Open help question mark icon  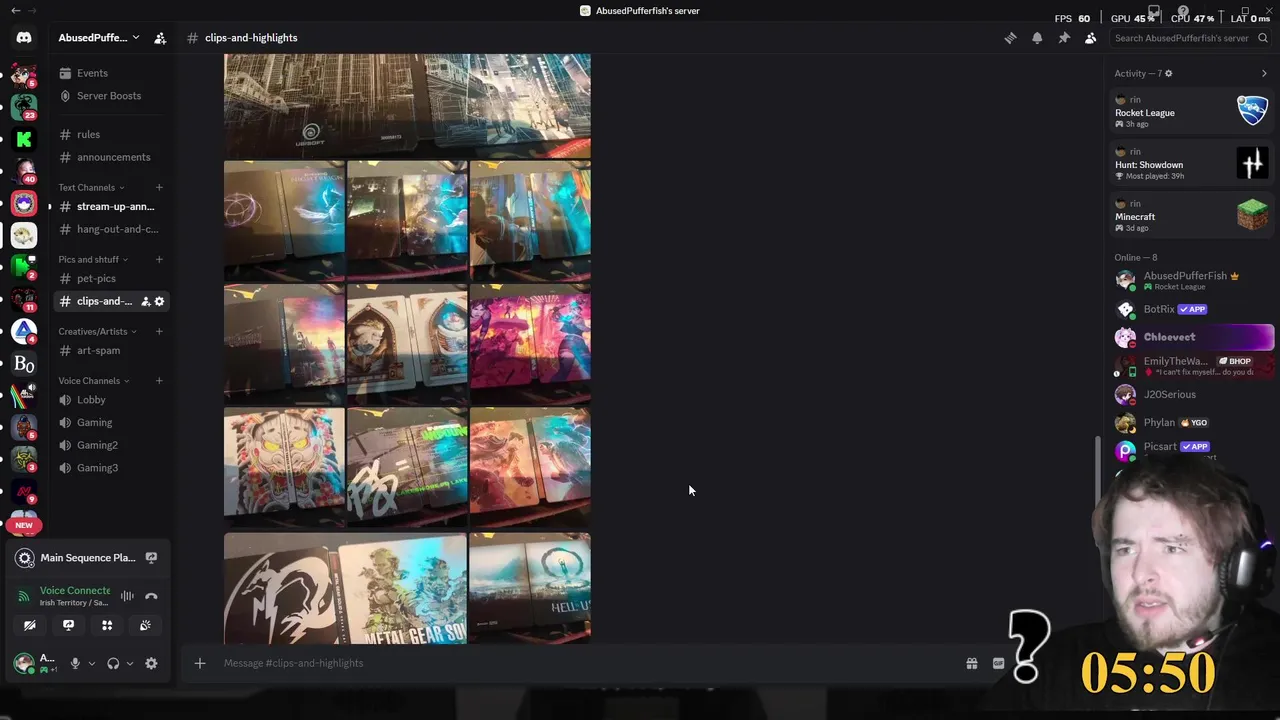coord(1183,11)
